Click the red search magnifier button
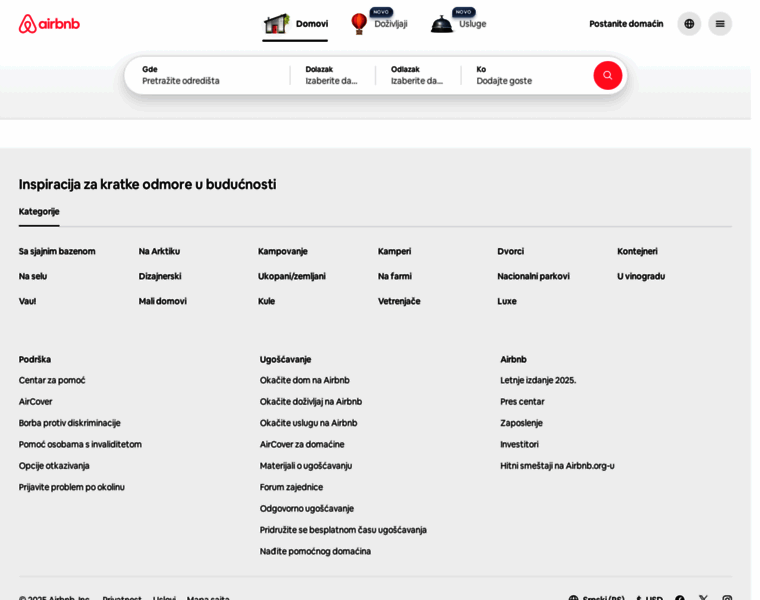Screen dimensions: 760x600 [607, 76]
